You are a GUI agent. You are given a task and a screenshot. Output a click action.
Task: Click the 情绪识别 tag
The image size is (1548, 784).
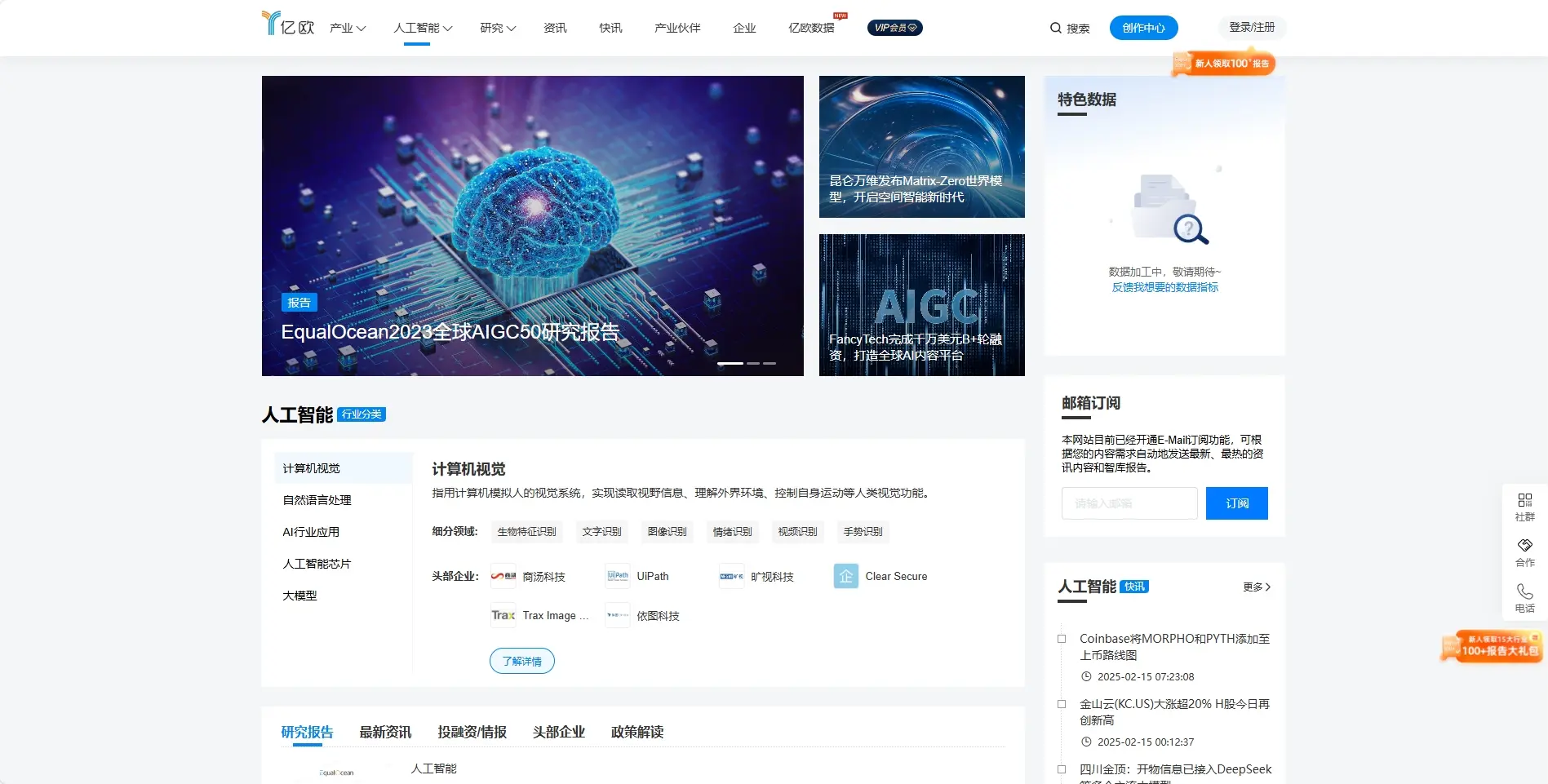(733, 532)
